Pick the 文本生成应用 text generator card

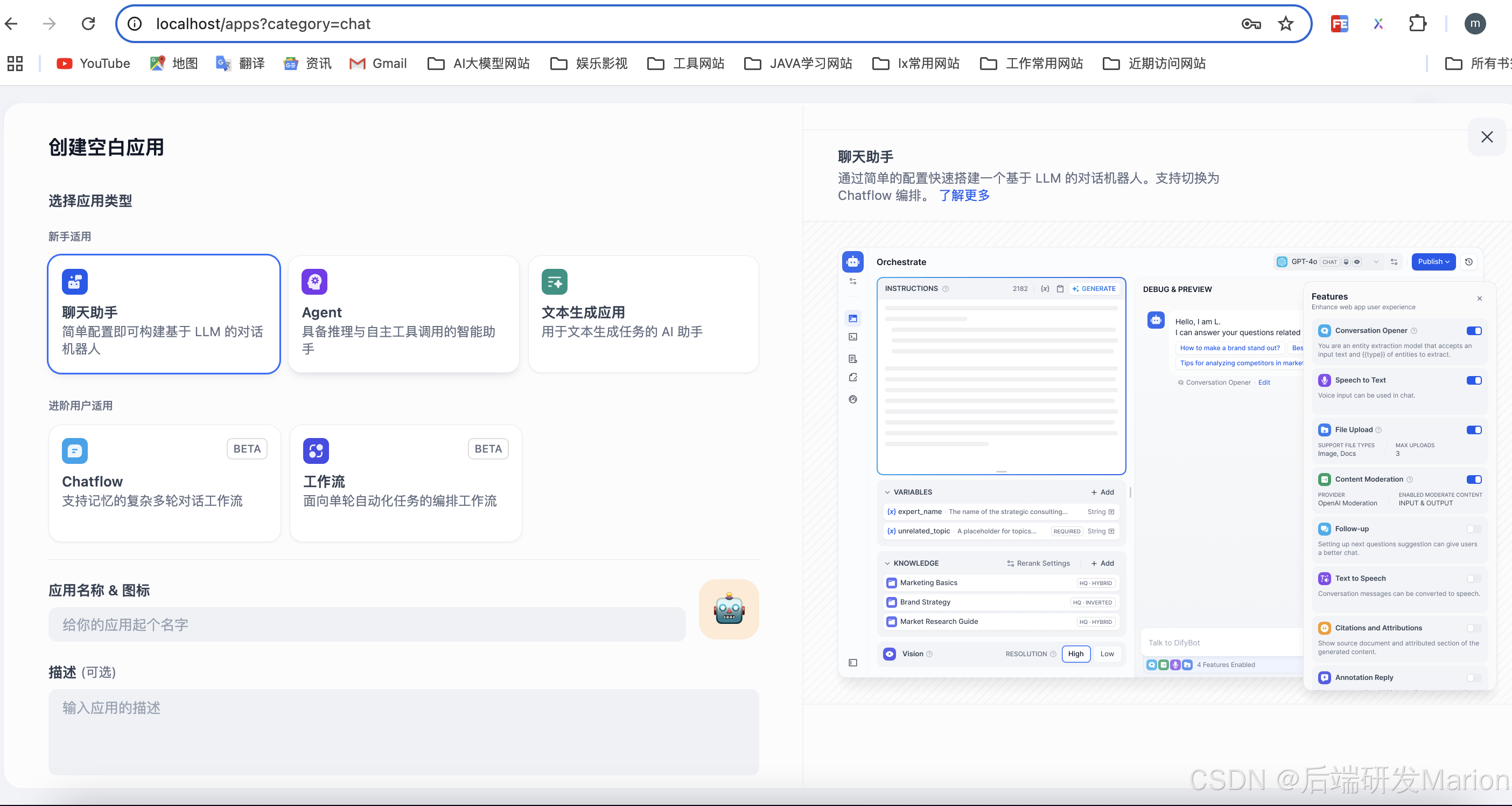643,314
